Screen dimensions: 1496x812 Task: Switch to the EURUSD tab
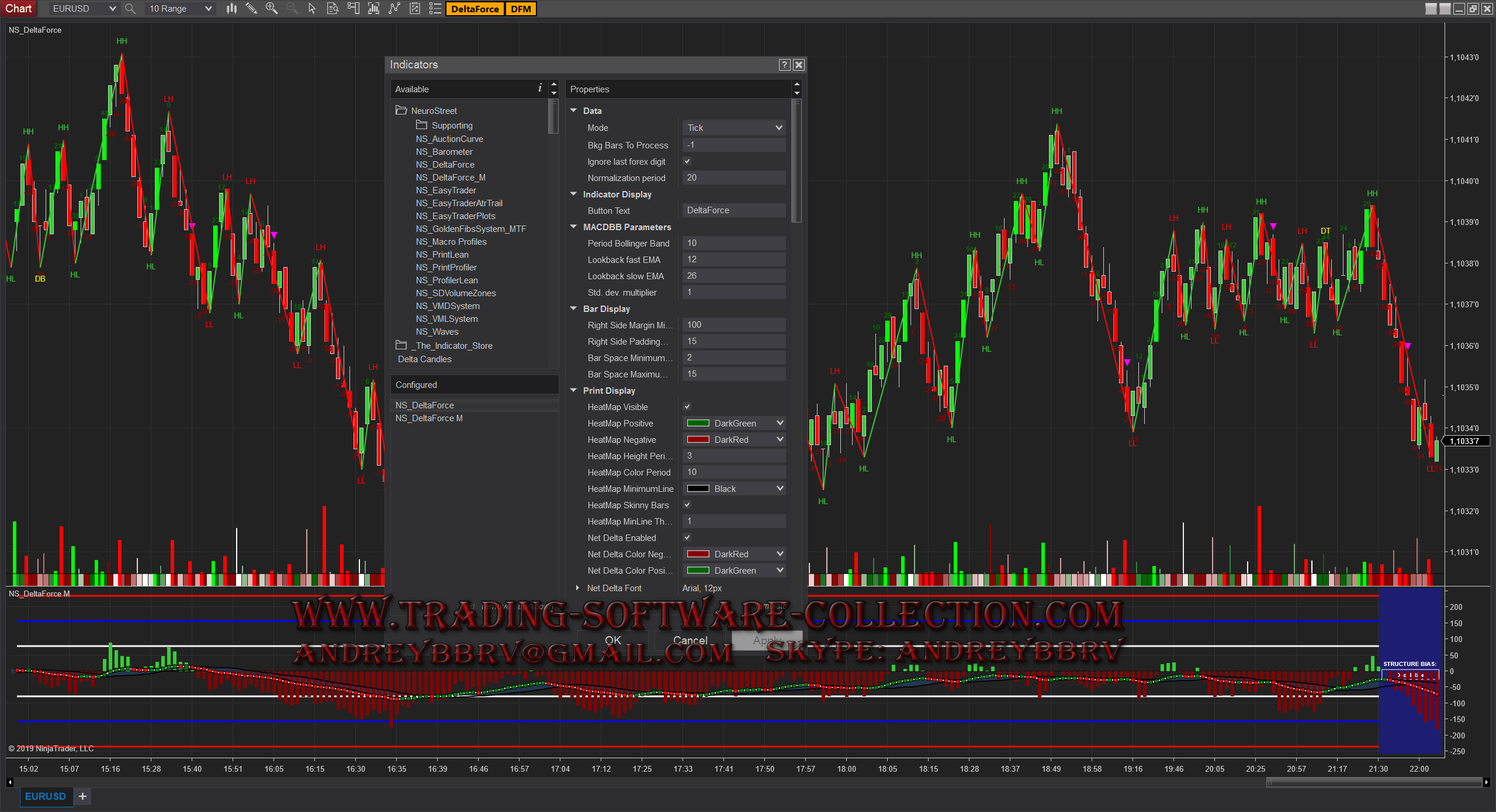46,796
